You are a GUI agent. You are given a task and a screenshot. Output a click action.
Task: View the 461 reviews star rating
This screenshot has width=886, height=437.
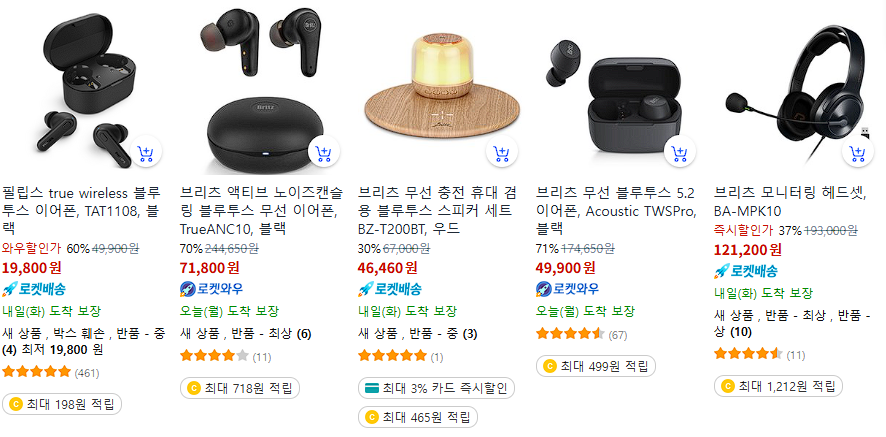pyautogui.click(x=37, y=372)
